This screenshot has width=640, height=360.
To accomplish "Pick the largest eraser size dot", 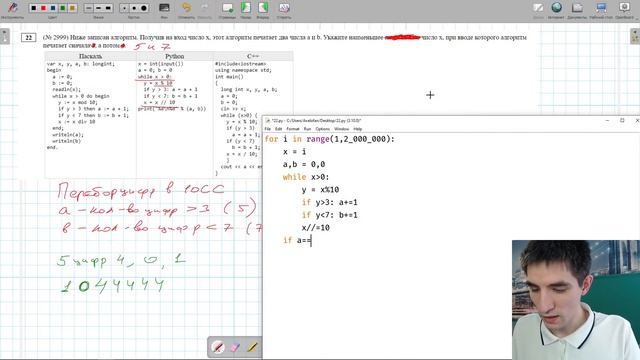I will tap(144, 8).
